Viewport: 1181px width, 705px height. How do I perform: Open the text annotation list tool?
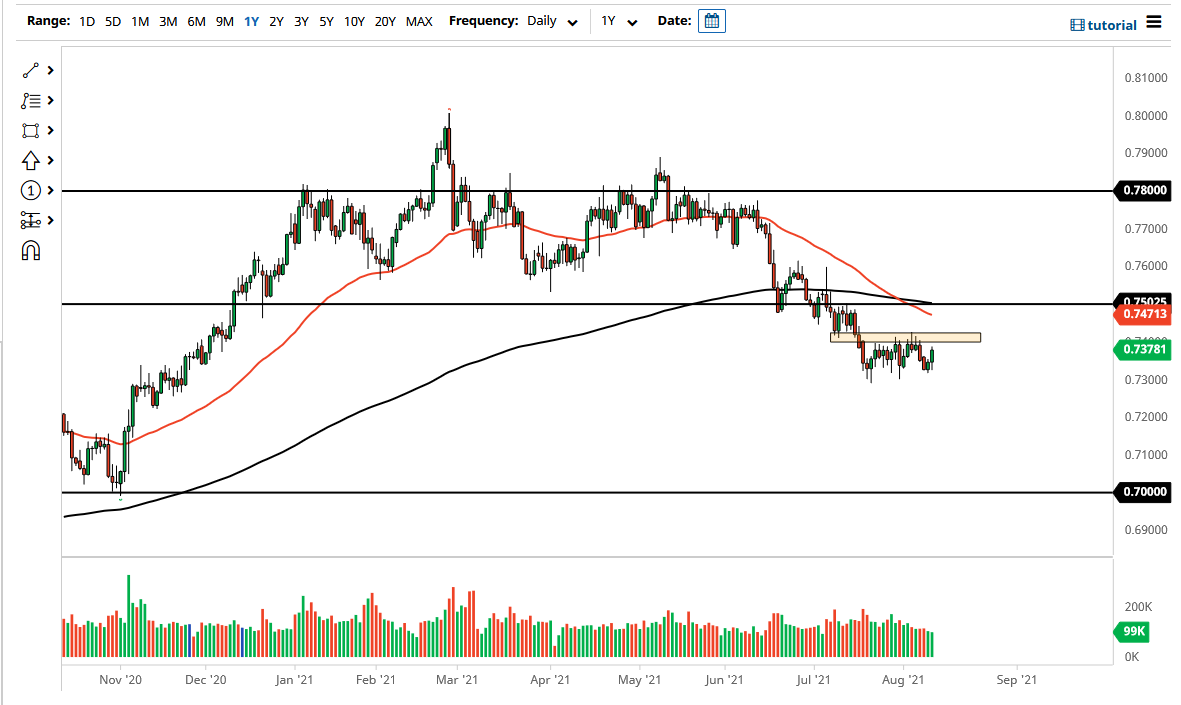coord(30,100)
